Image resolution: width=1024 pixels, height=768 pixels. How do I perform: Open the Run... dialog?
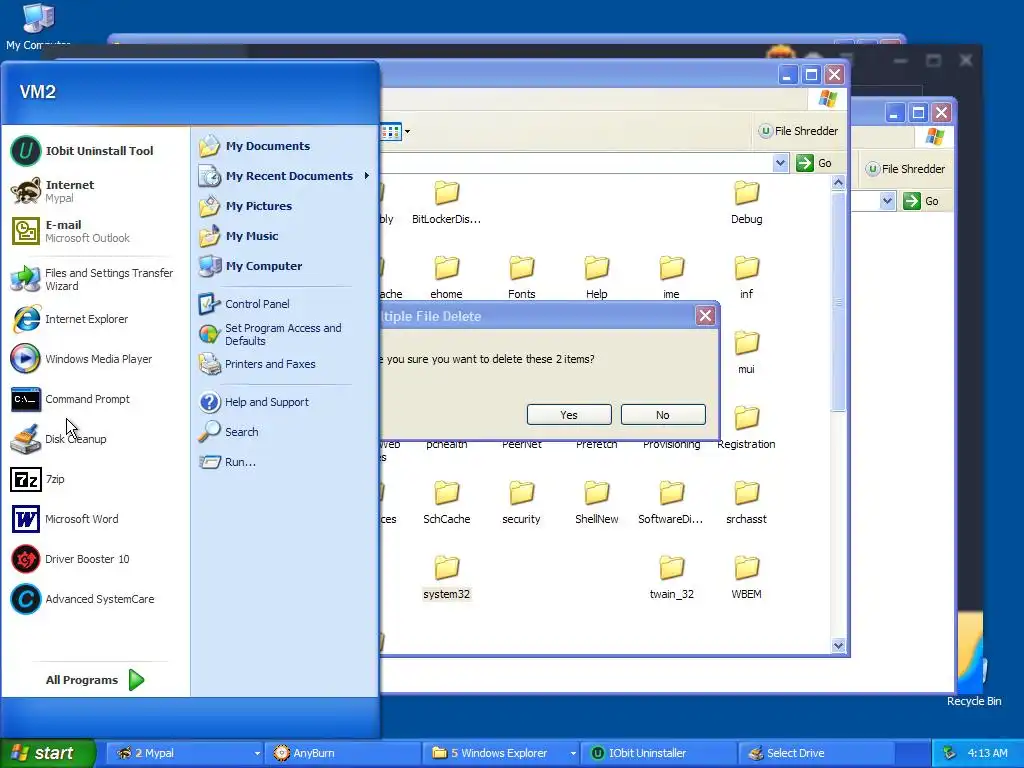click(284, 462)
